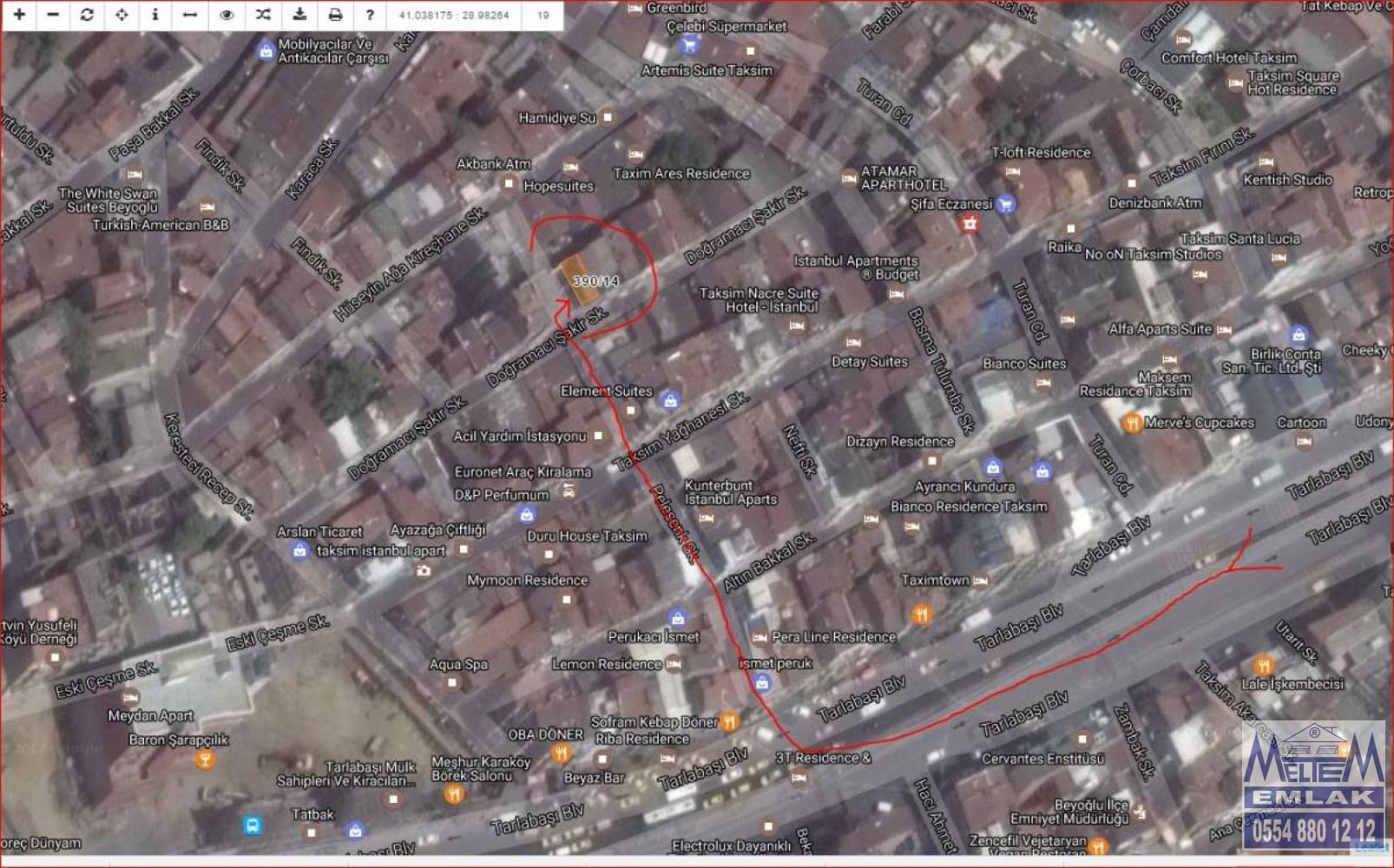Click the Merve's Cupcakes restaurant pin
The width and height of the screenshot is (1394, 868).
pyautogui.click(x=1131, y=424)
